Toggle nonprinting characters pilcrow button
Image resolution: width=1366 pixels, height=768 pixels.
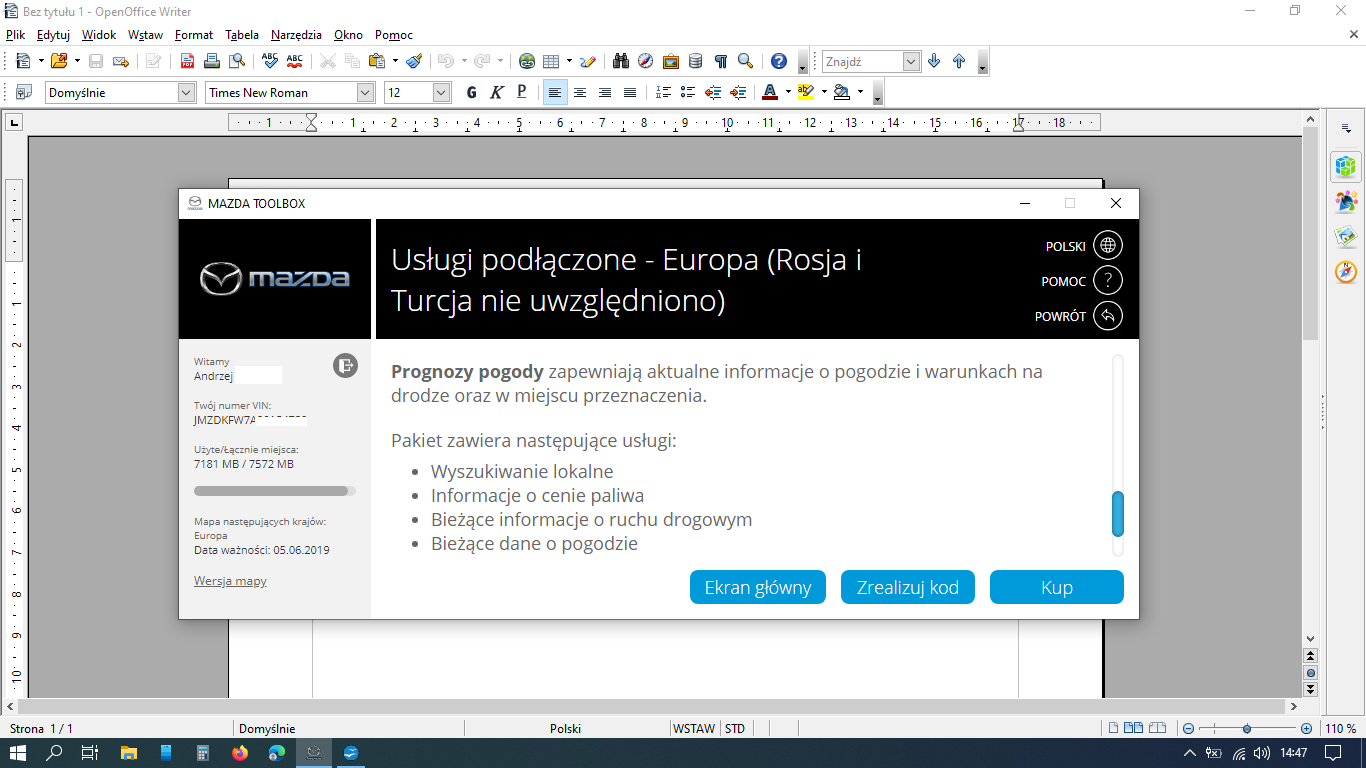720,61
